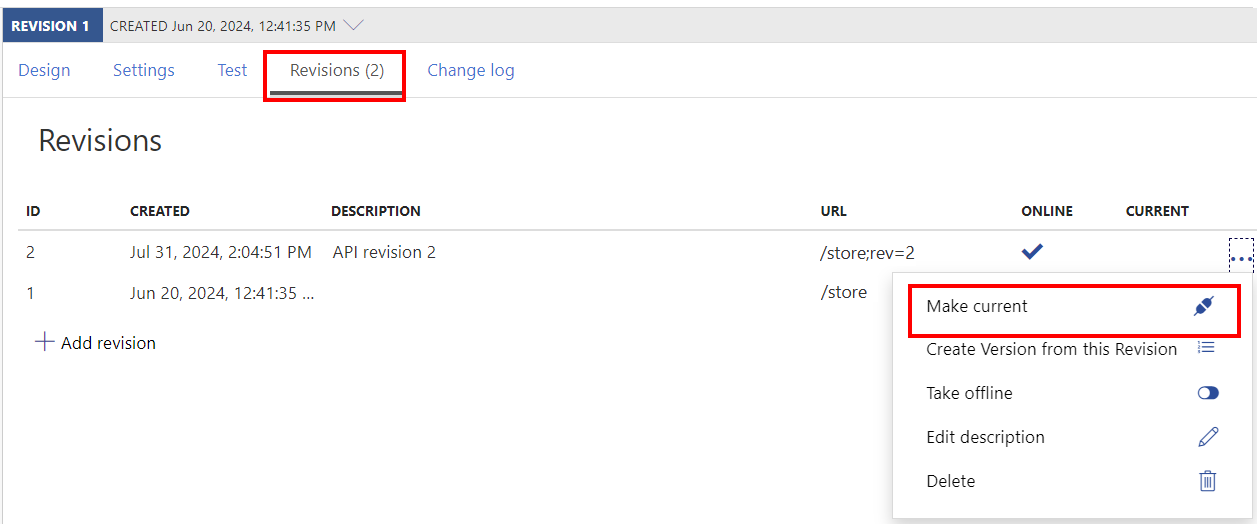1257x524 pixels.
Task: Go to the Test tab
Action: click(232, 70)
